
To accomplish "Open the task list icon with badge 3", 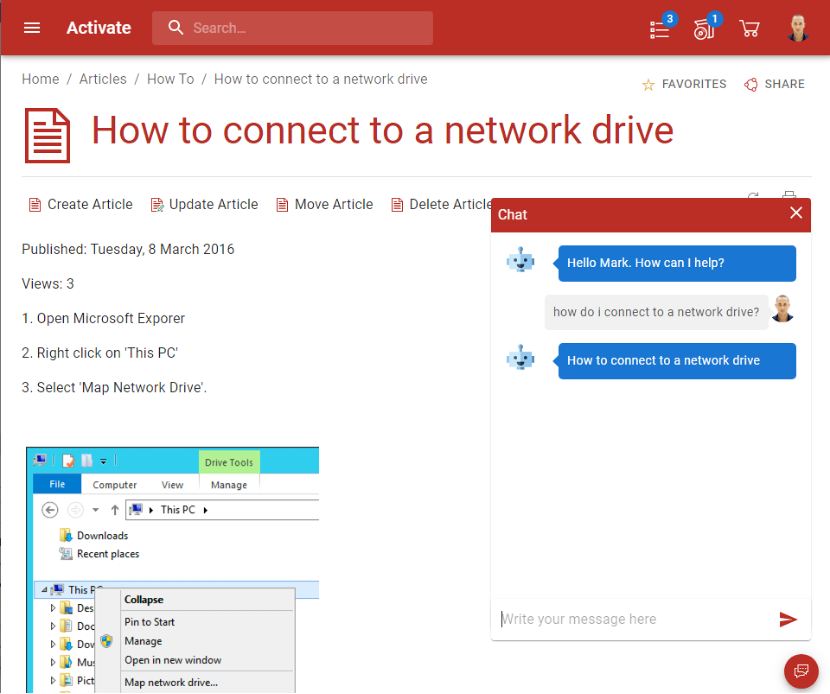I will [660, 29].
